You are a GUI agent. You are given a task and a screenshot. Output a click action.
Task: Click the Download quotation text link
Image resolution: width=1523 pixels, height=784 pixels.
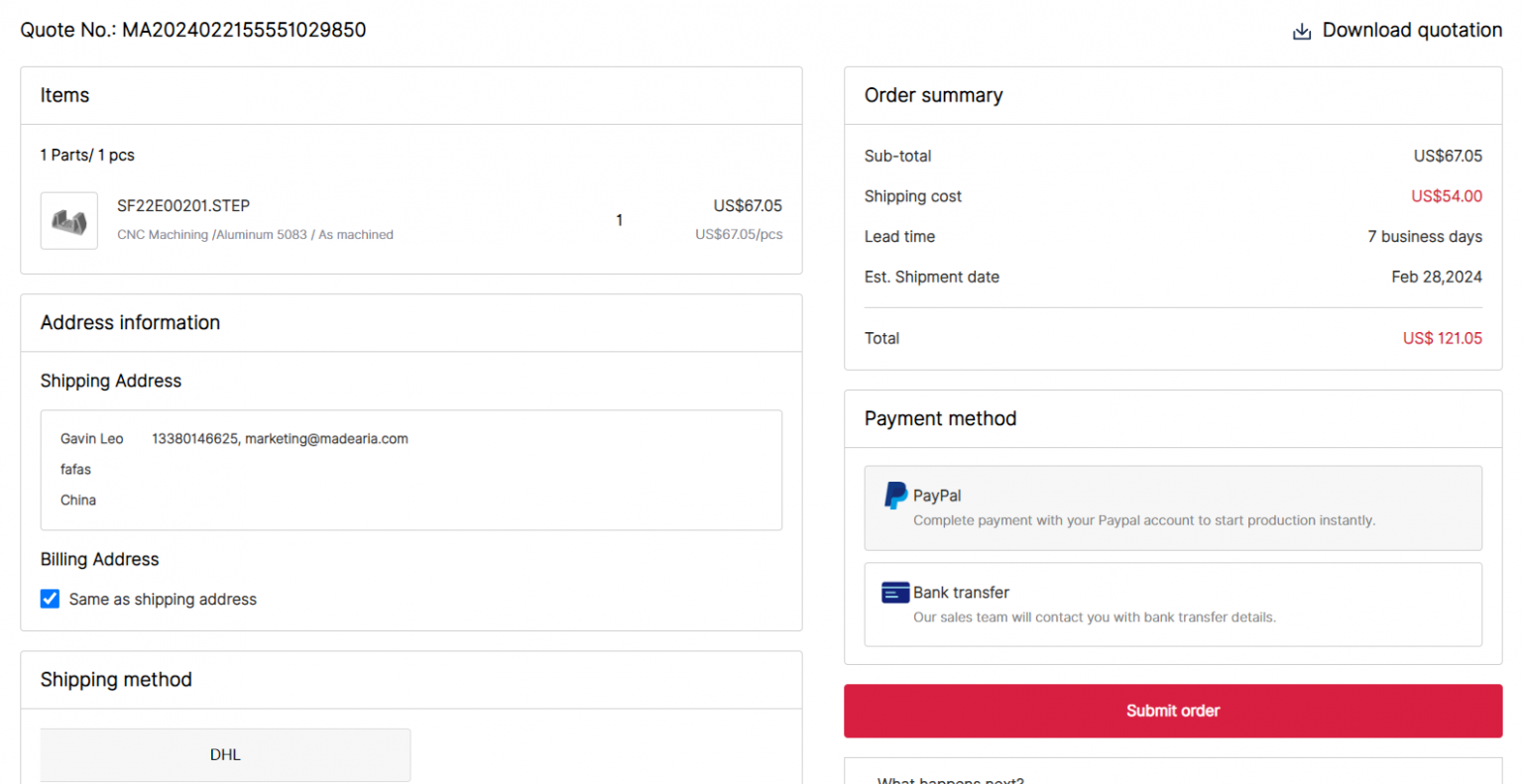1411,31
